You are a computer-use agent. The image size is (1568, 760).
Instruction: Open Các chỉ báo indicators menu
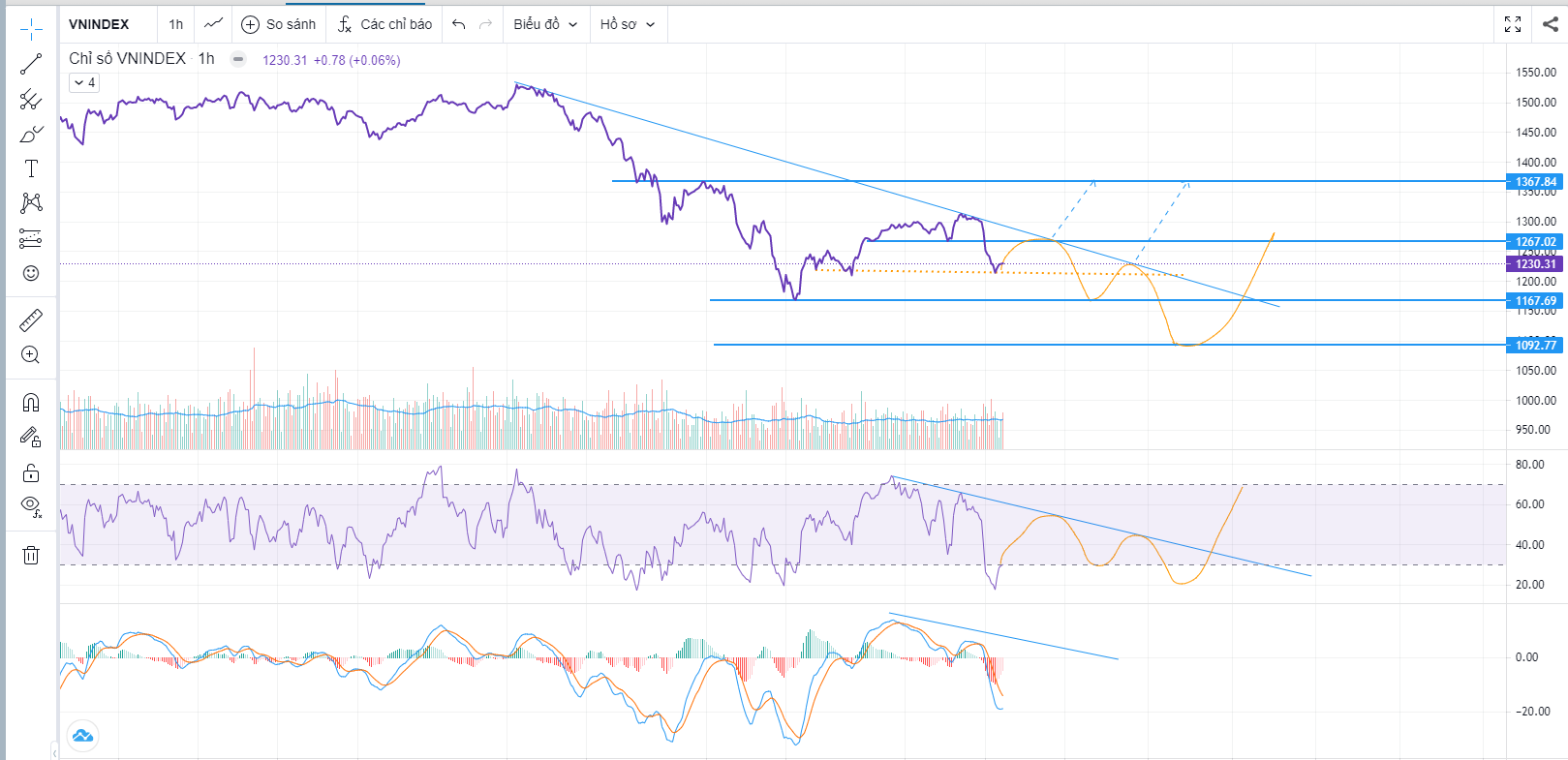click(384, 24)
